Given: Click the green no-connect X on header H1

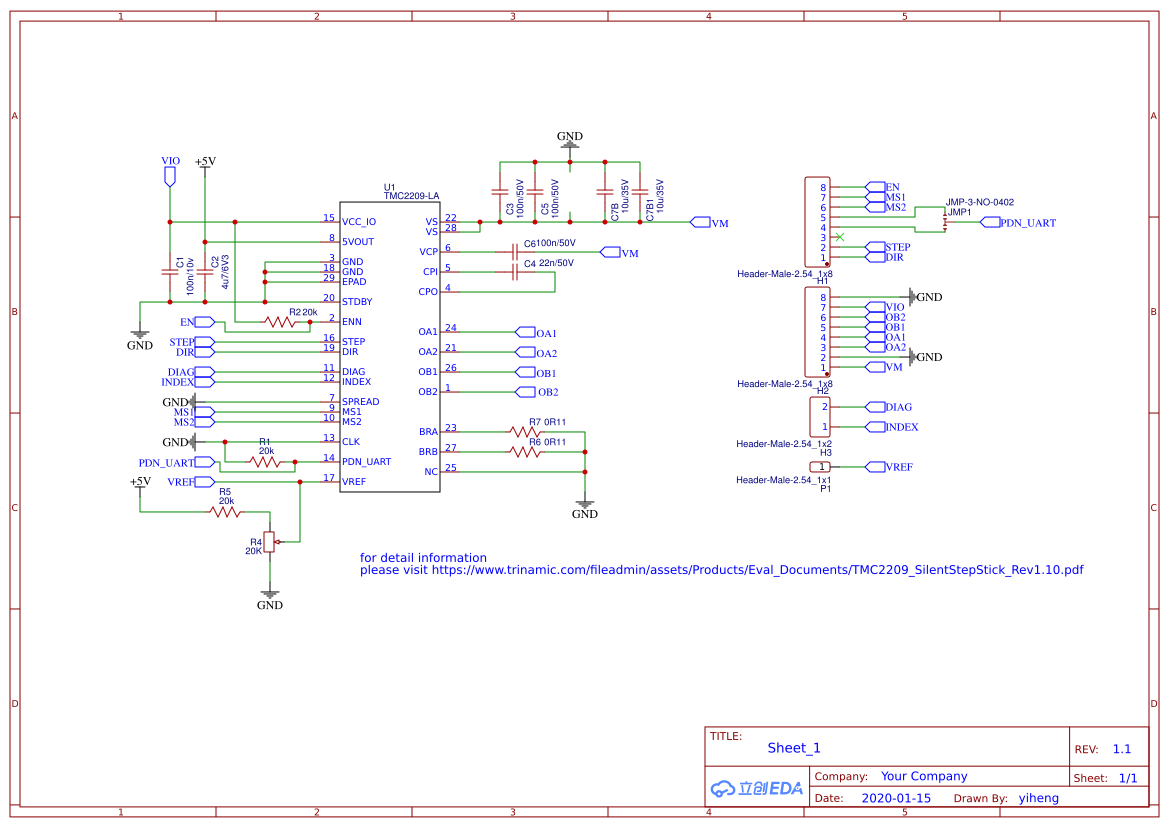Looking at the screenshot, I should click(839, 237).
